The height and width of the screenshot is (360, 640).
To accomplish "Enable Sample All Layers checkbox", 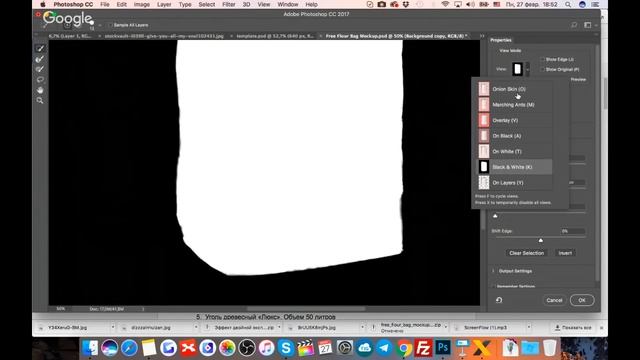I will pos(109,25).
